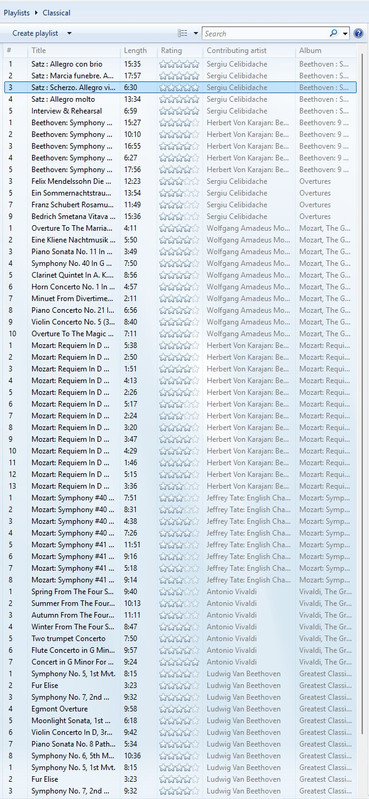This screenshot has height=799, width=369.
Task: Select 'Minuet From Divertime...' track
Action: (x=180, y=299)
